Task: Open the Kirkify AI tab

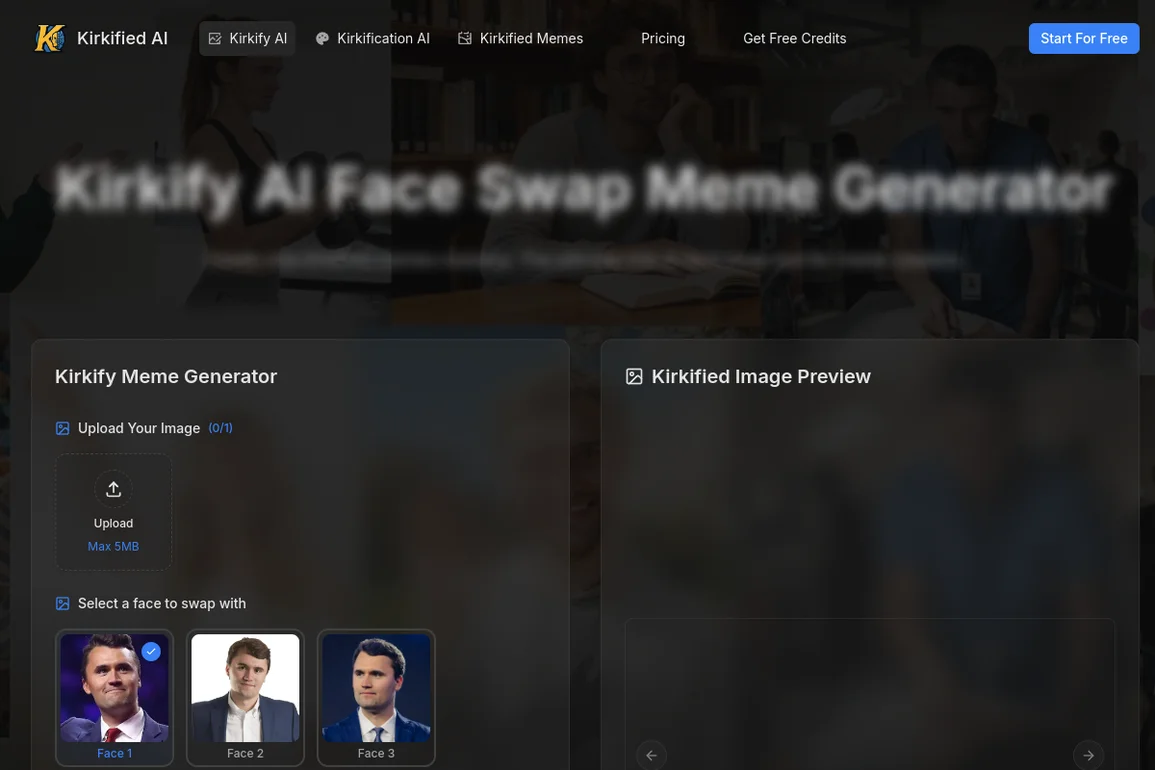Action: pyautogui.click(x=248, y=38)
